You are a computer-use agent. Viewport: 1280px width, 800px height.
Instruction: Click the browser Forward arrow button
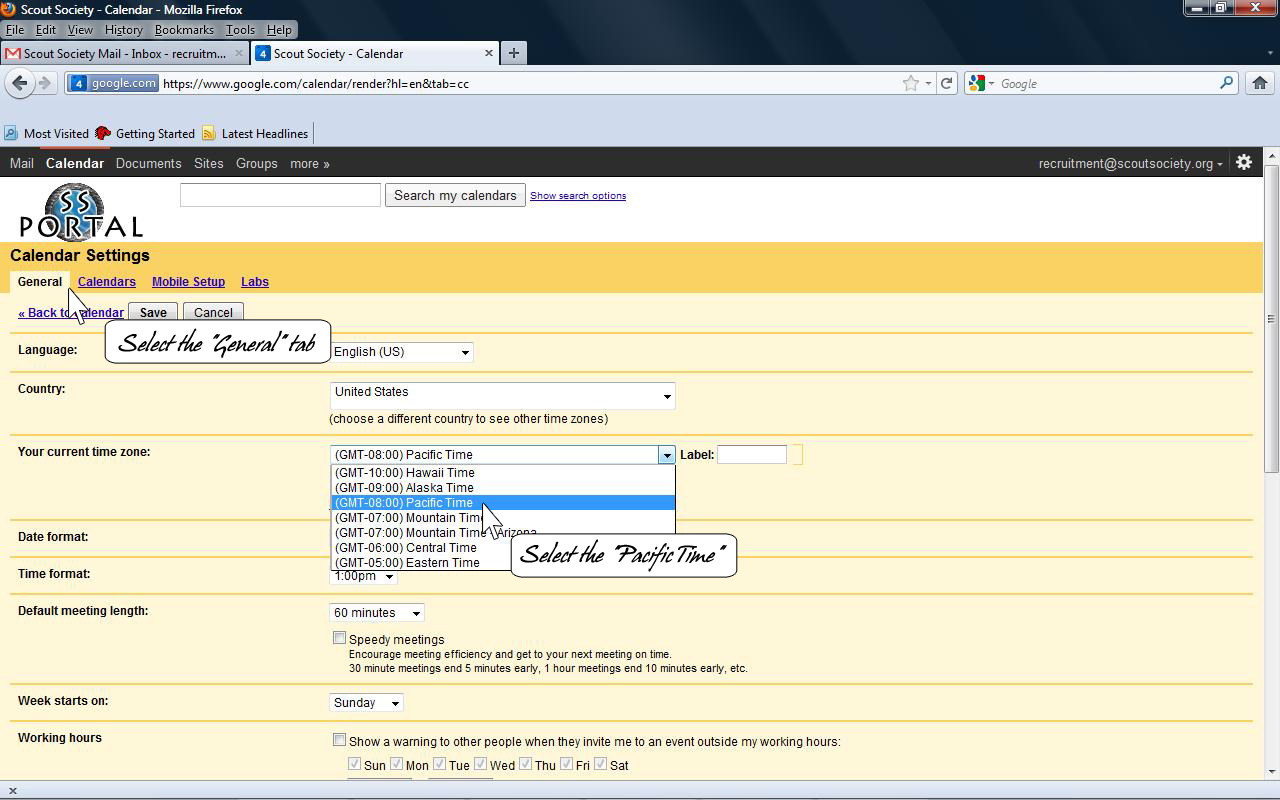[44, 83]
